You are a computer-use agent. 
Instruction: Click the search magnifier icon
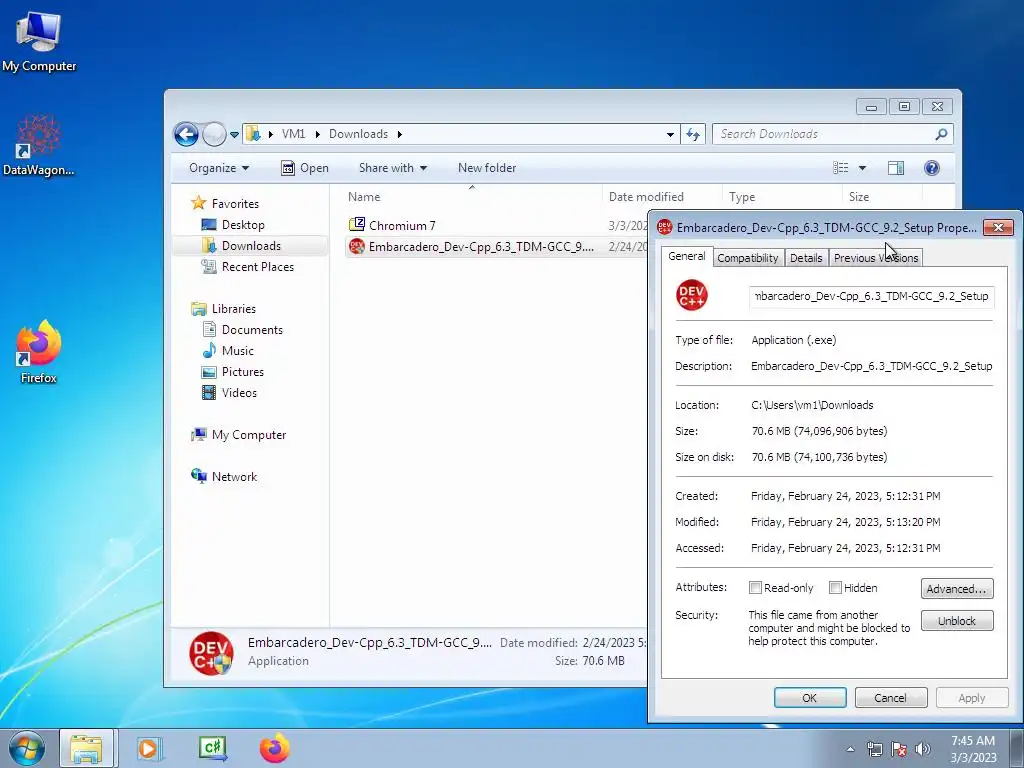click(941, 134)
